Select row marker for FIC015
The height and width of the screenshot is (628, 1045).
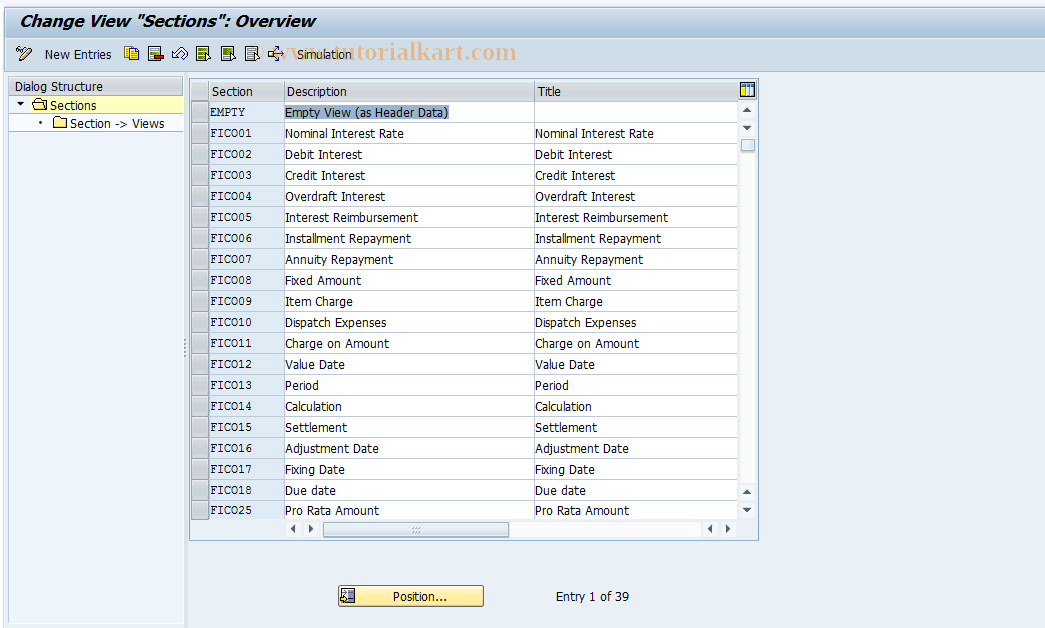[199, 427]
